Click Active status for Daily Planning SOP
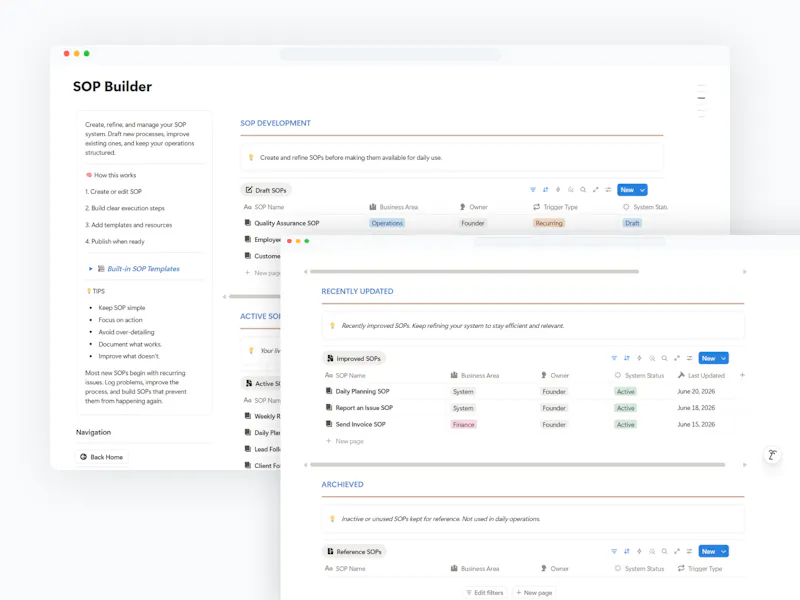The image size is (800, 600). click(626, 392)
